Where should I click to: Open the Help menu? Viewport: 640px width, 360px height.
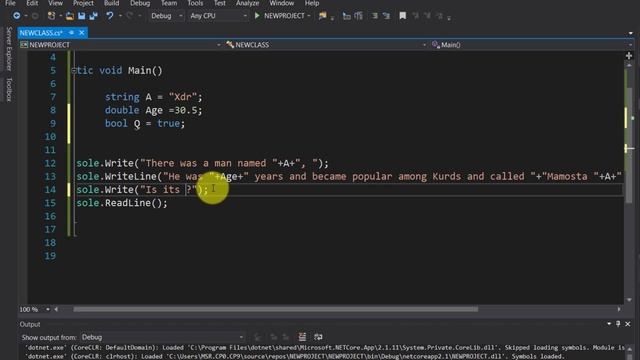(312, 3)
